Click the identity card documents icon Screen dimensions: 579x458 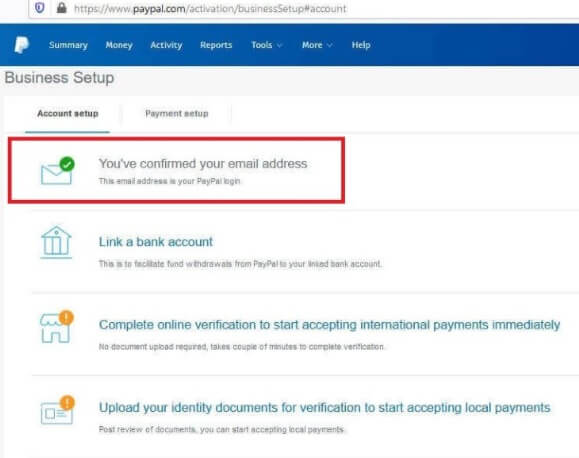57,410
